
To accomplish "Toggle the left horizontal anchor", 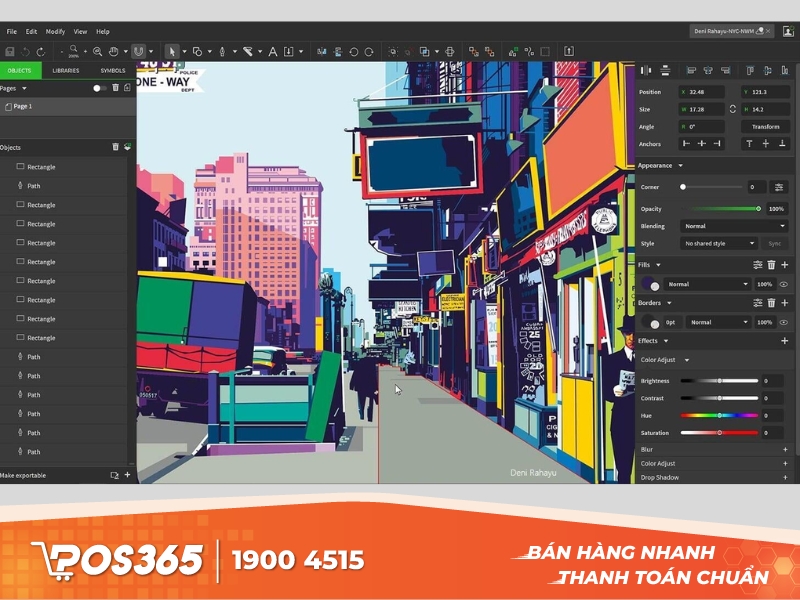I will click(686, 144).
